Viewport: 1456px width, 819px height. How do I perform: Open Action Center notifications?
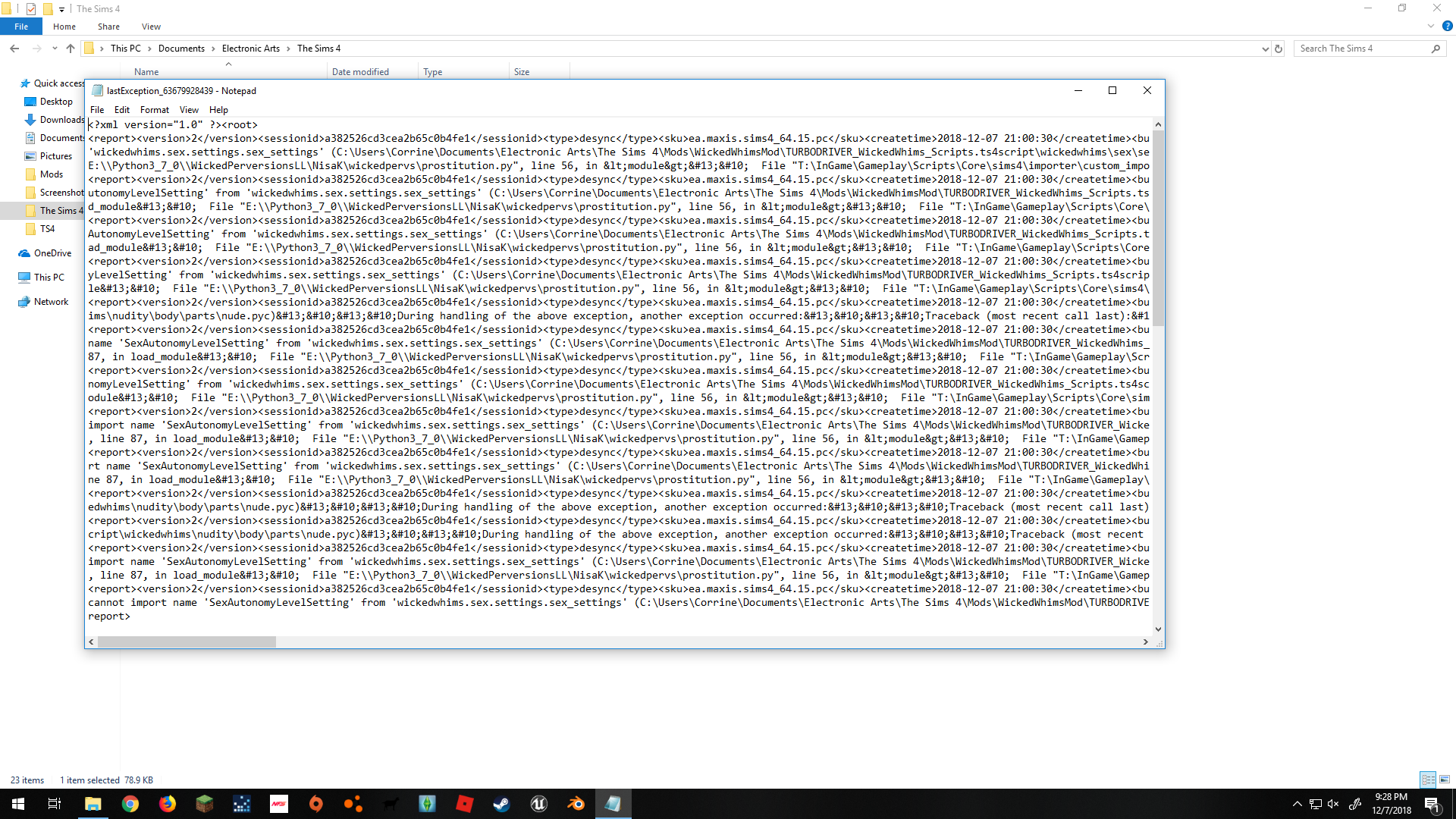click(x=1432, y=804)
